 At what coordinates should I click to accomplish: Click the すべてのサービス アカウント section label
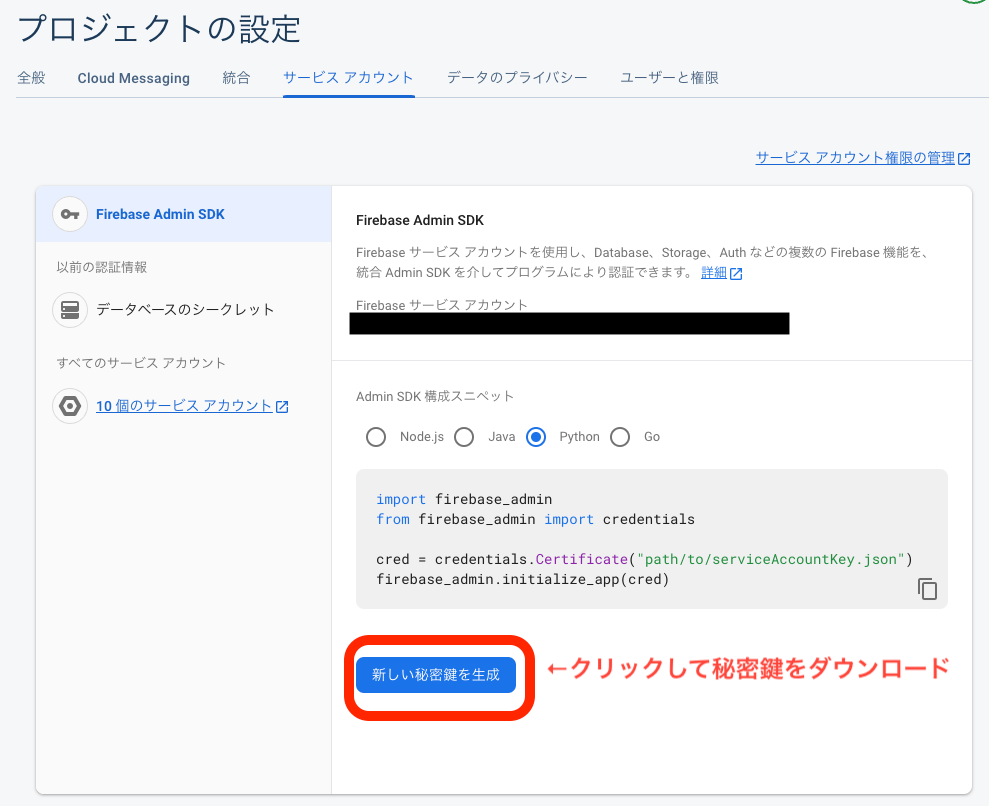click(141, 363)
